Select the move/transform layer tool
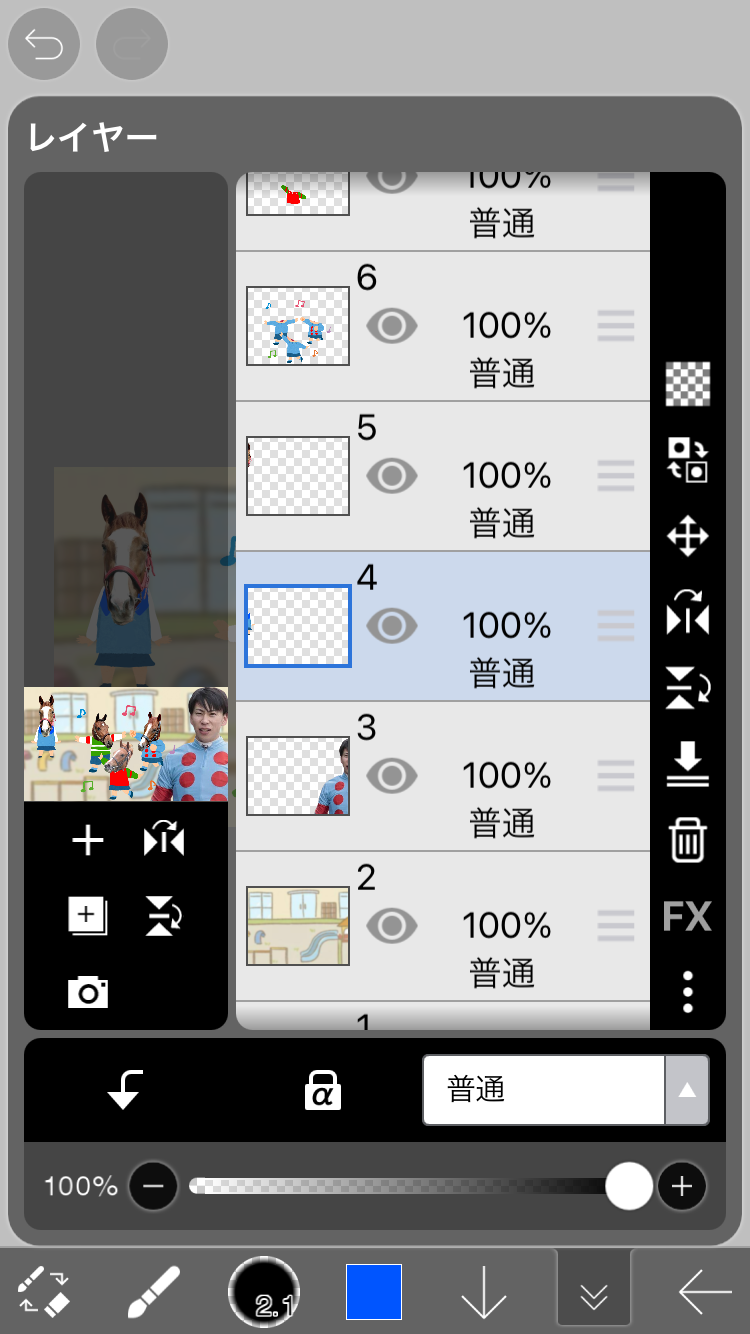This screenshot has height=1334, width=750. pos(688,537)
